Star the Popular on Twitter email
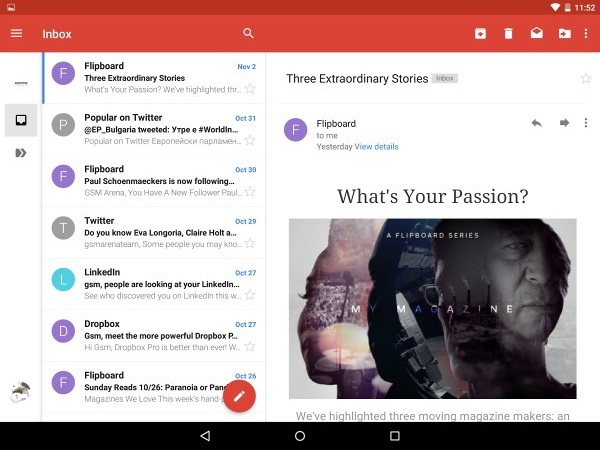 tap(250, 140)
